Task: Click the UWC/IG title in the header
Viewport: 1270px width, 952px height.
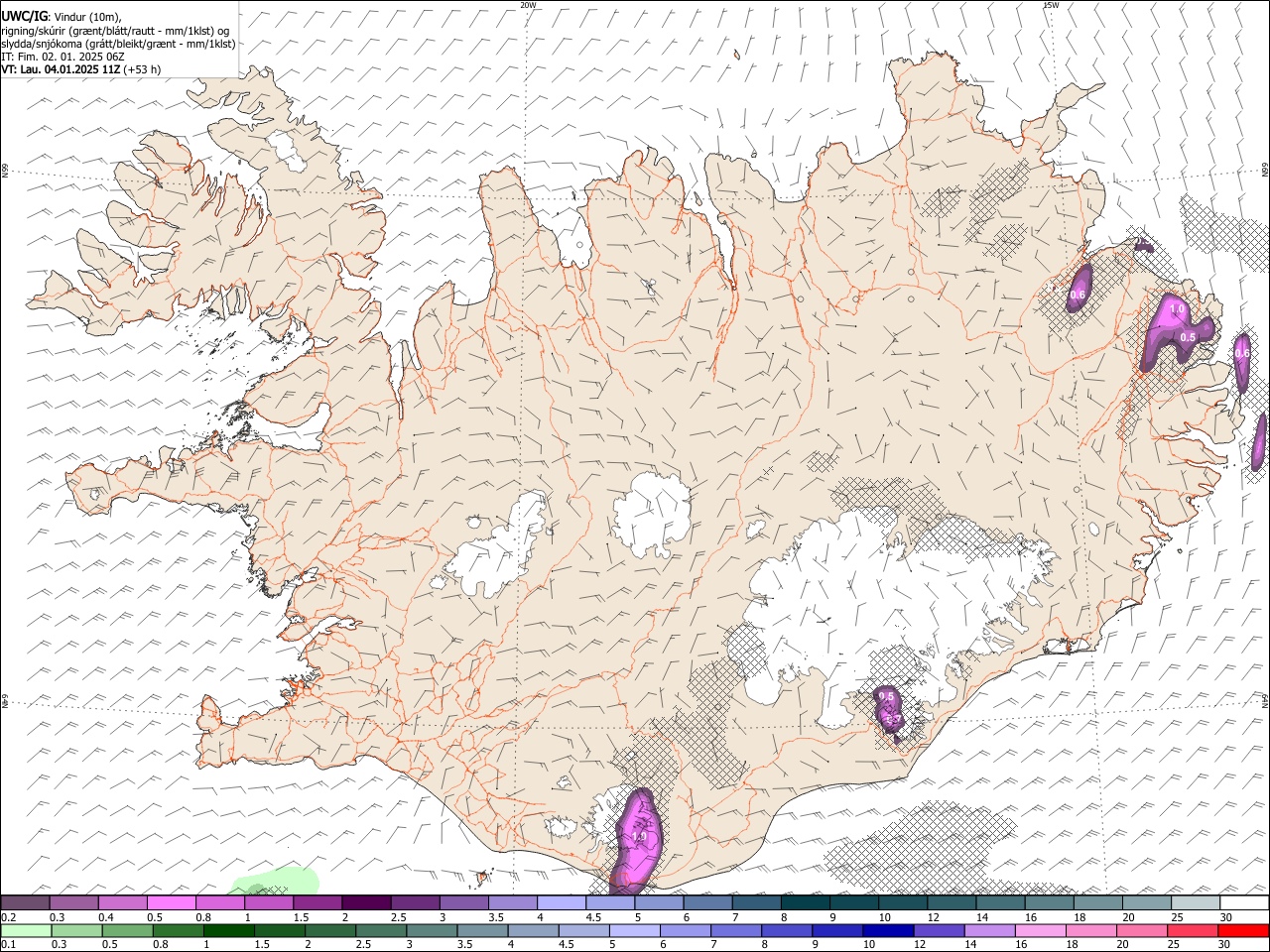Action: [x=24, y=18]
